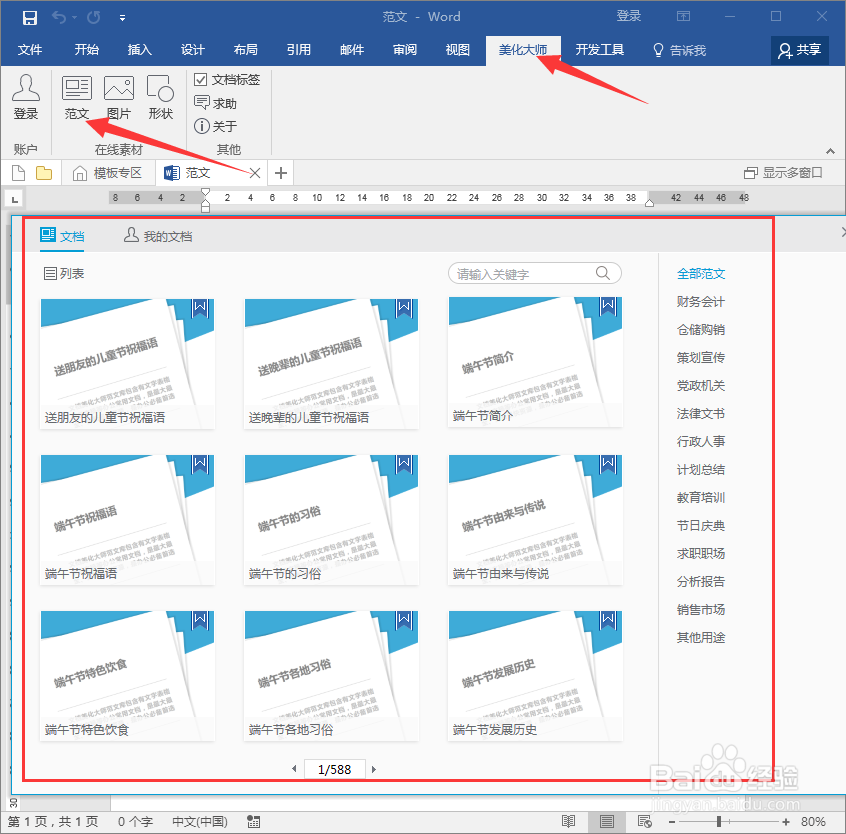Viewport: 846px width, 834px height.
Task: Click the page number field 1/588
Action: click(x=335, y=769)
